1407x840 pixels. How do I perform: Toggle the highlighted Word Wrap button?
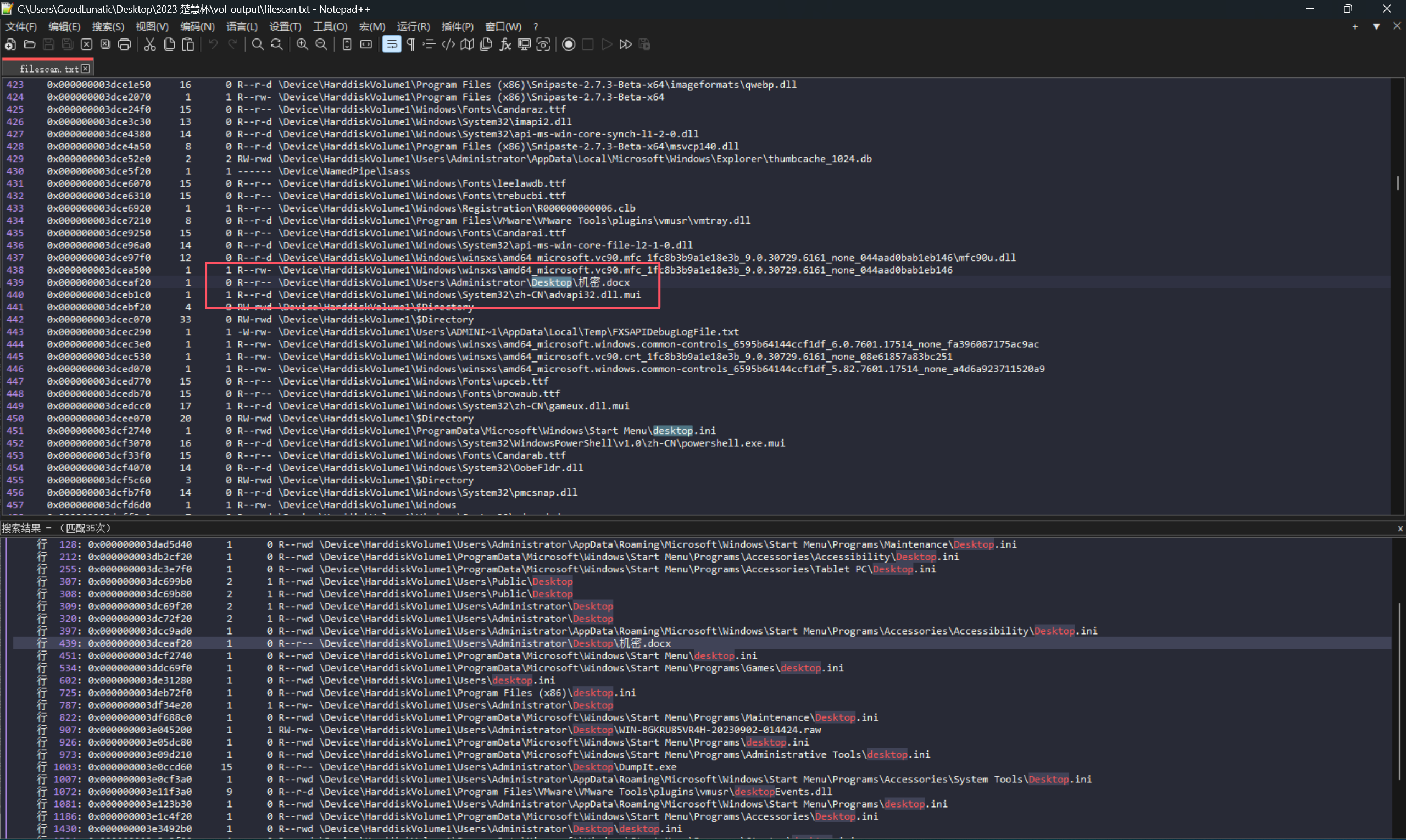392,44
